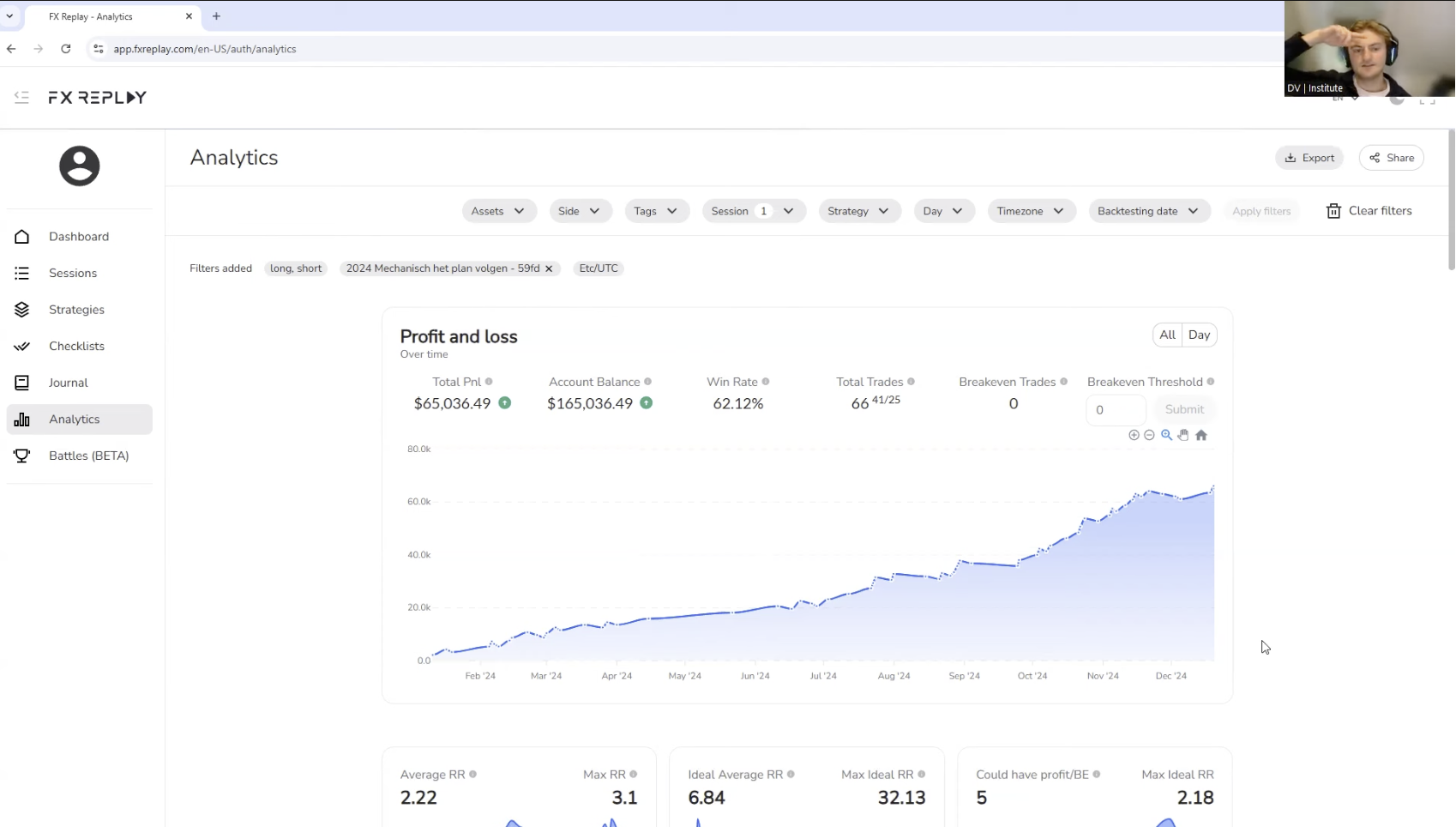This screenshot has height=827, width=1456.
Task: Focus the Breakeven Threshold input field
Action: [x=1115, y=410]
